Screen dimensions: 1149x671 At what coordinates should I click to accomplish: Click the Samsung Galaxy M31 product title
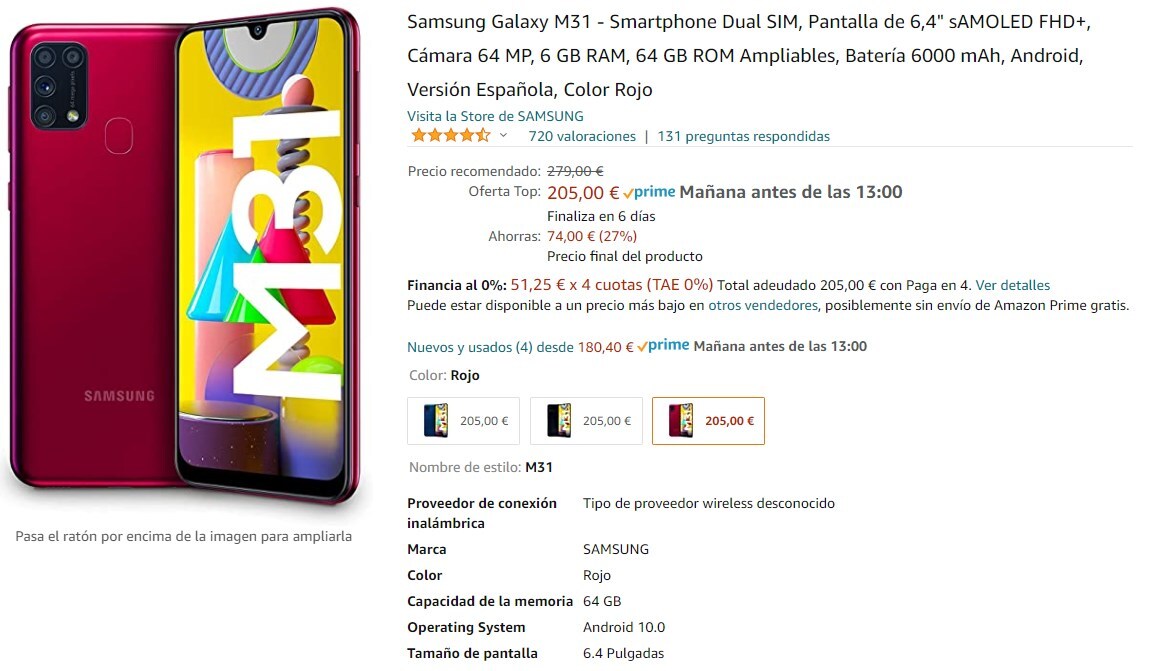(x=749, y=56)
